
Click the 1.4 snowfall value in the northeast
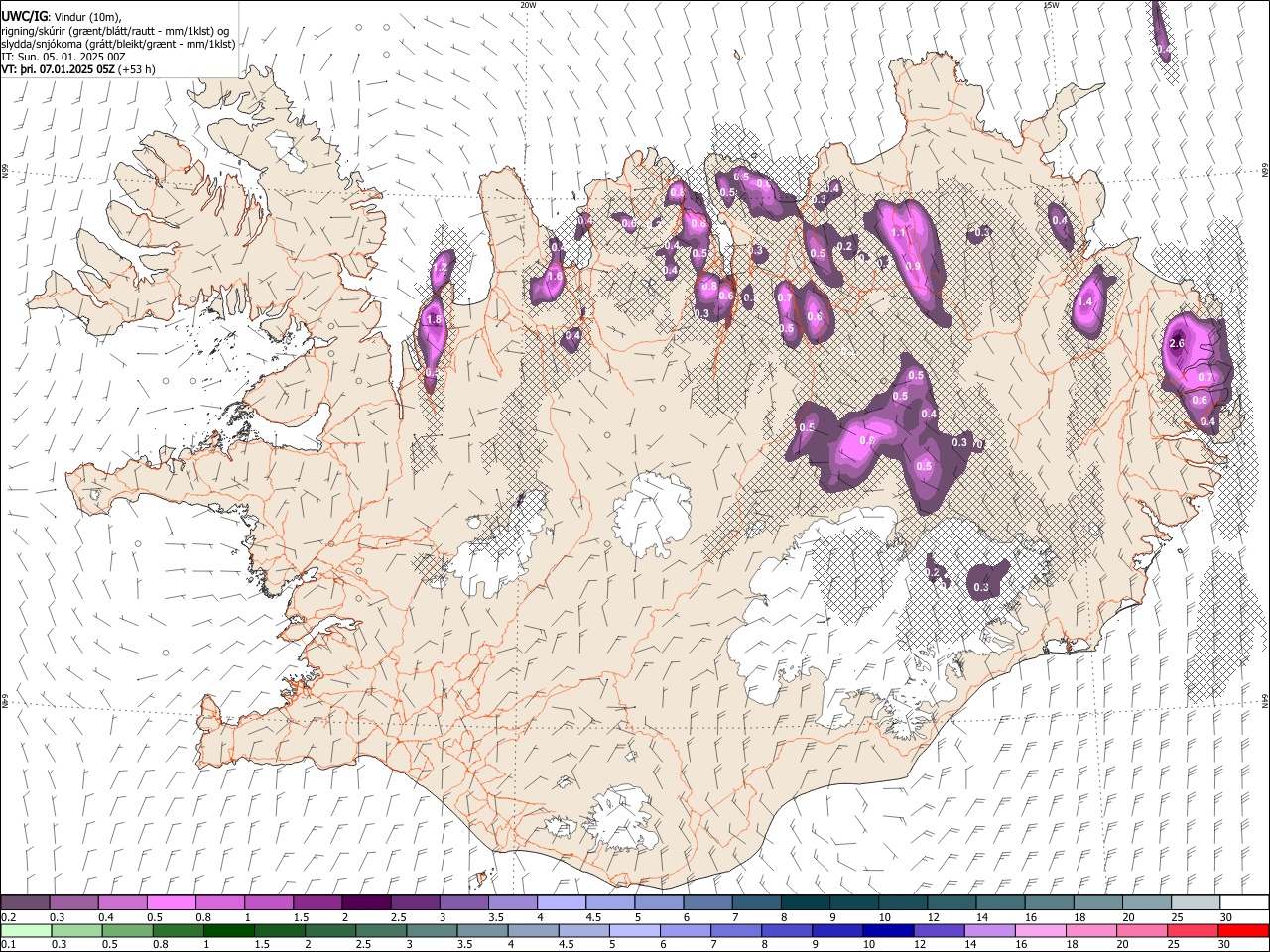1084,302
